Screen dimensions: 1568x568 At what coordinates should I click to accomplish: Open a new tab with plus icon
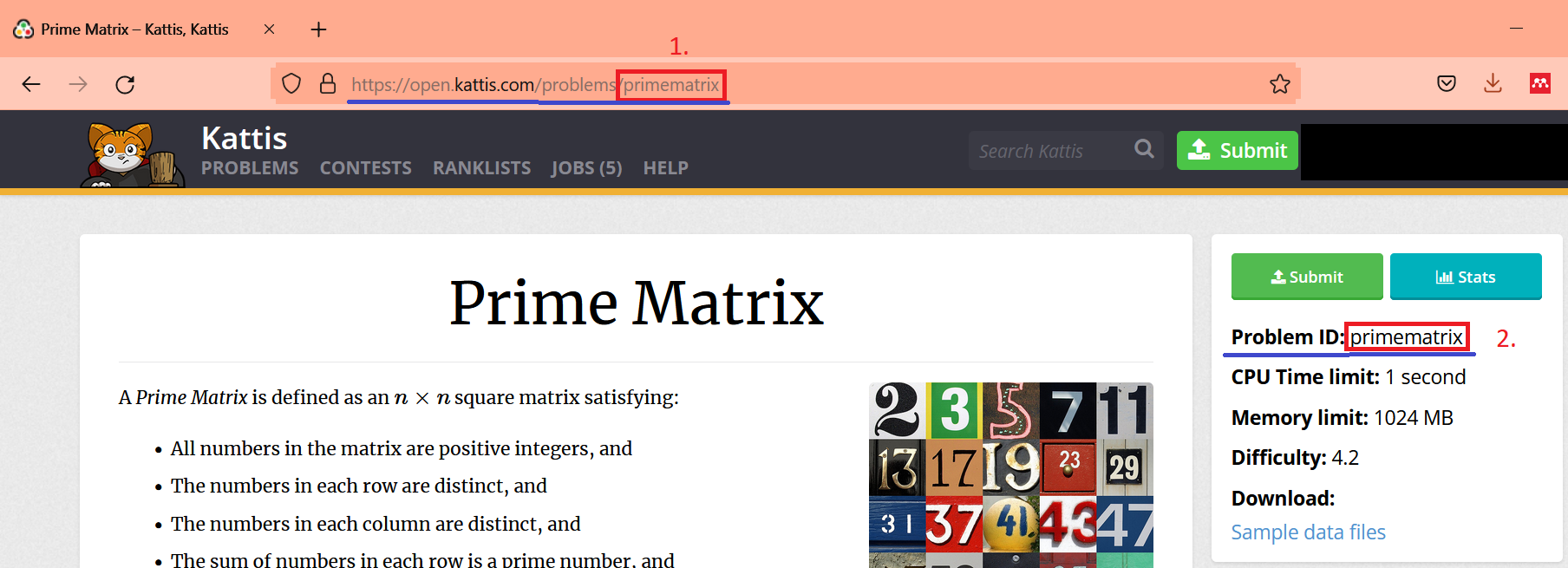tap(318, 29)
